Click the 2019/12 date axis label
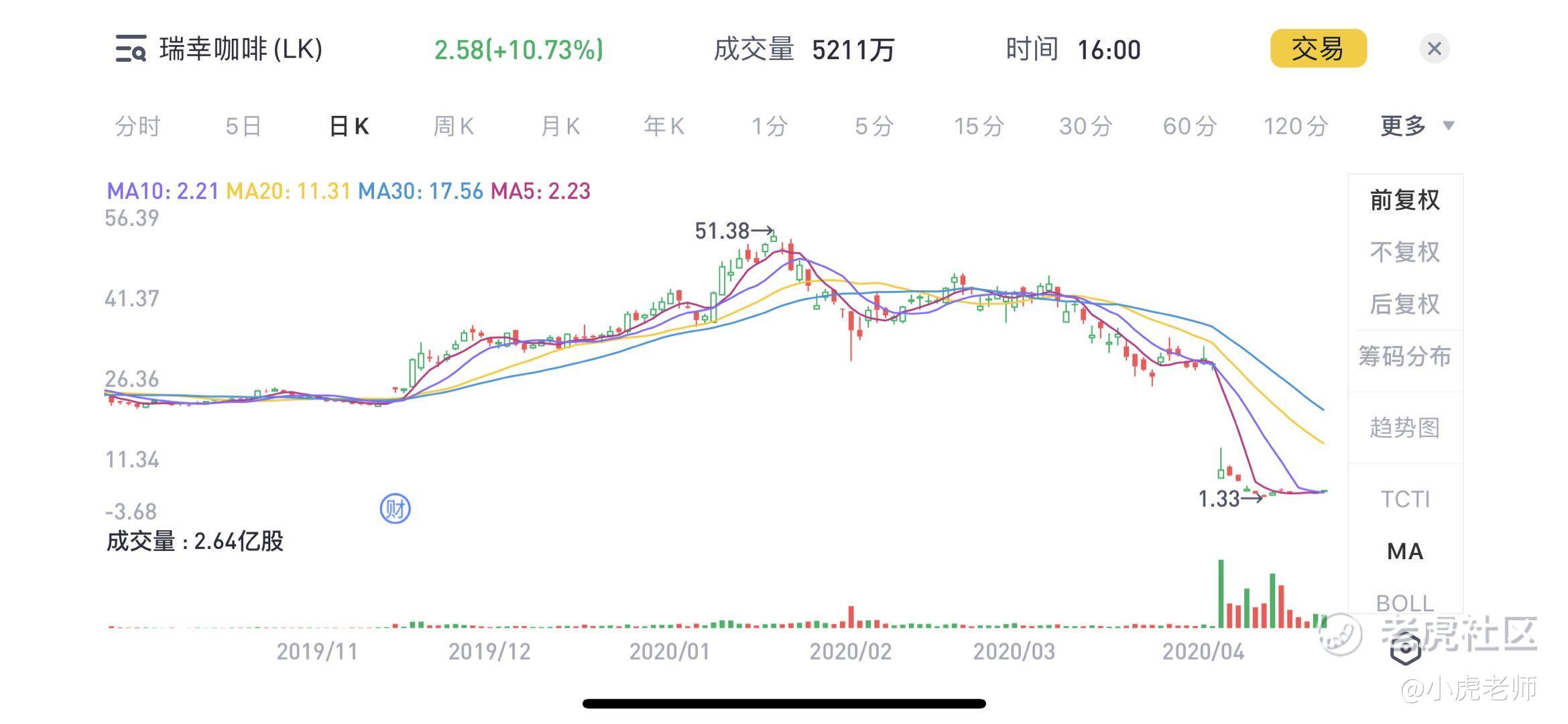1568x724 pixels. pos(489,652)
